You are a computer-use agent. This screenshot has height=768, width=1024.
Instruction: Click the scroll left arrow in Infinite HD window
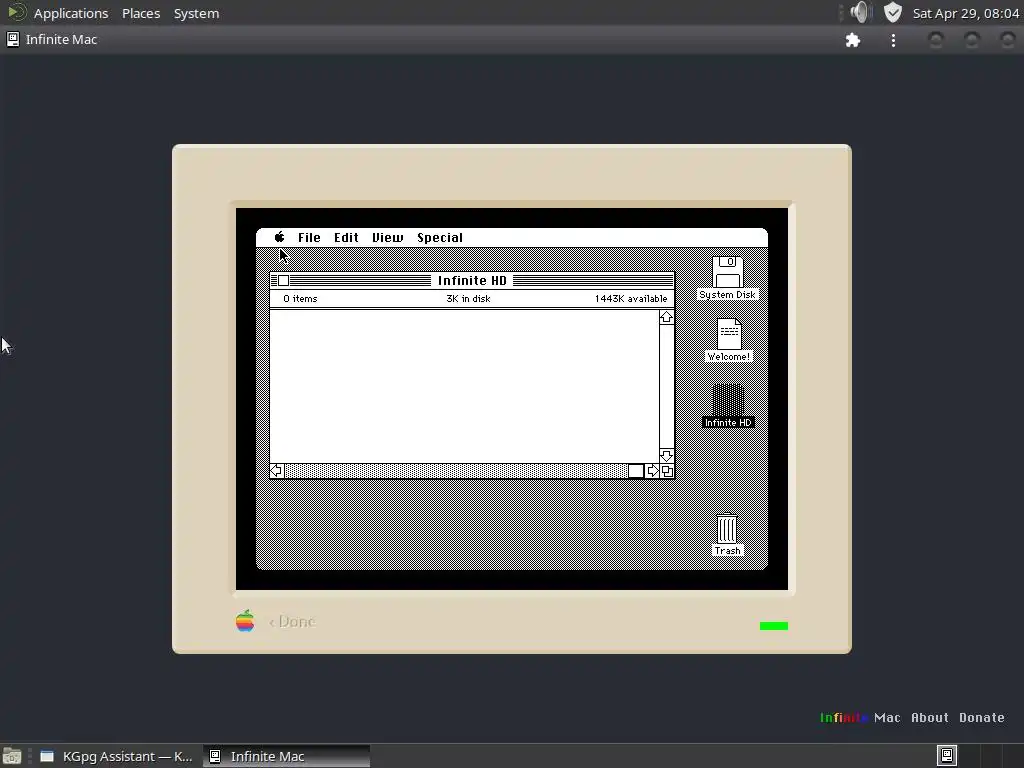pyautogui.click(x=277, y=471)
